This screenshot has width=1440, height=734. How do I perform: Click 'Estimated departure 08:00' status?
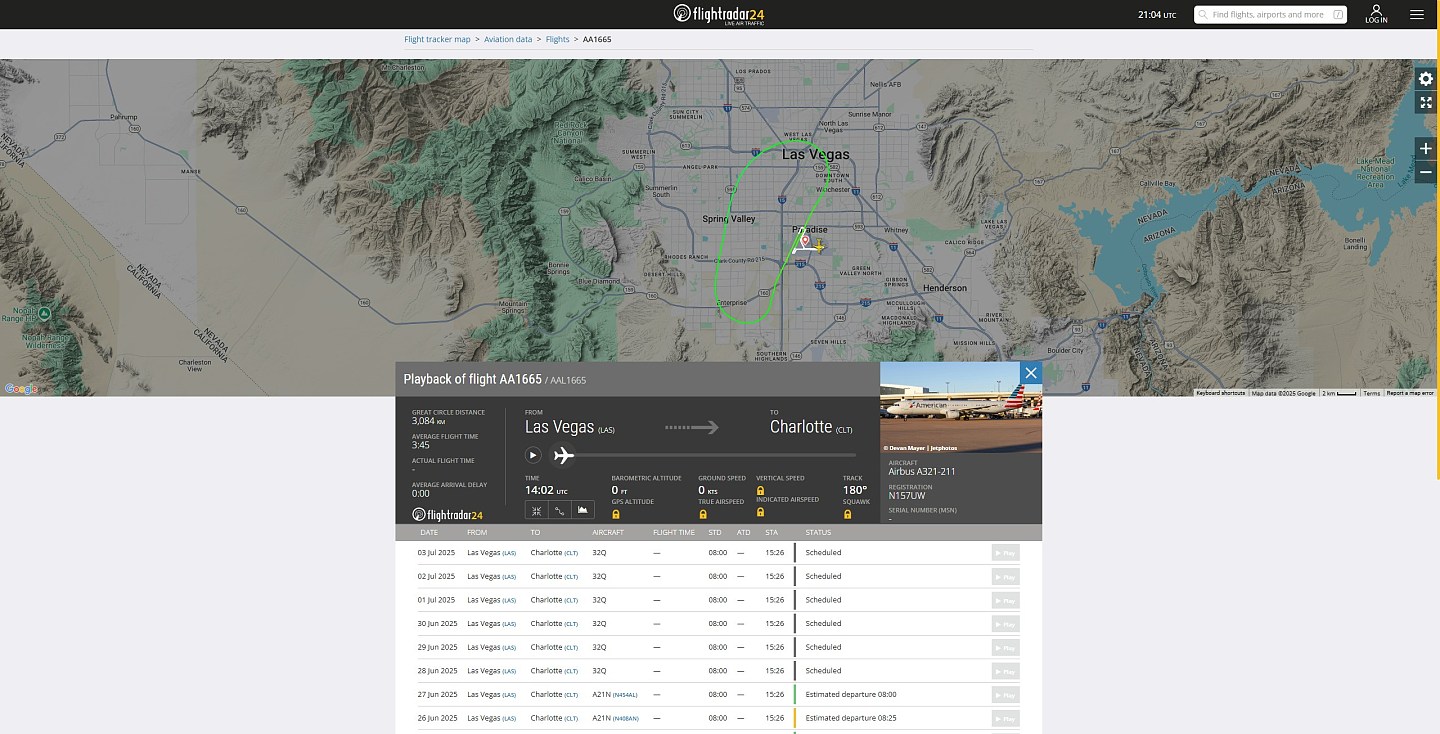(x=851, y=695)
